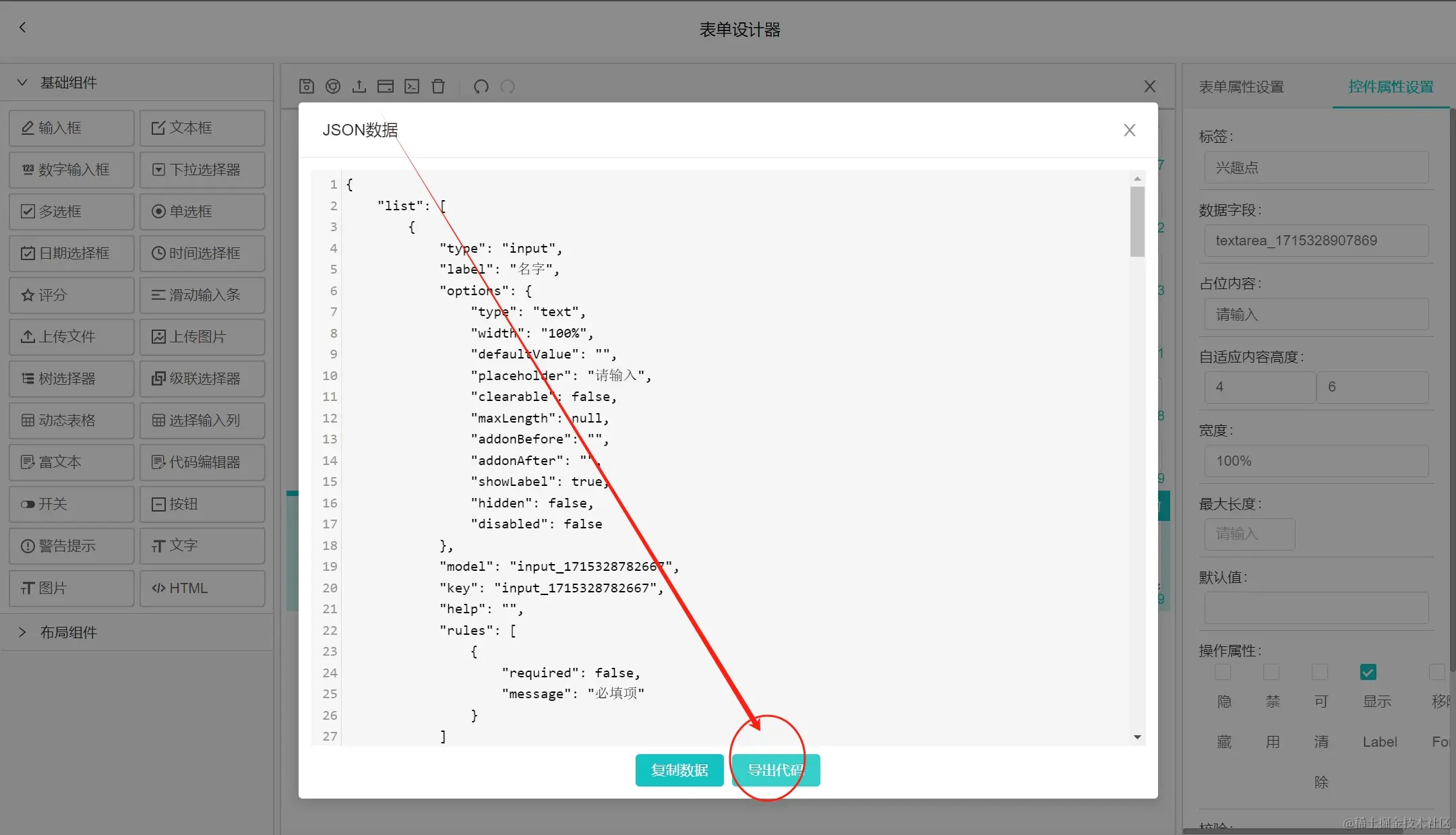
Task: Switch to 表单属性设置 tab
Action: coord(1241,87)
